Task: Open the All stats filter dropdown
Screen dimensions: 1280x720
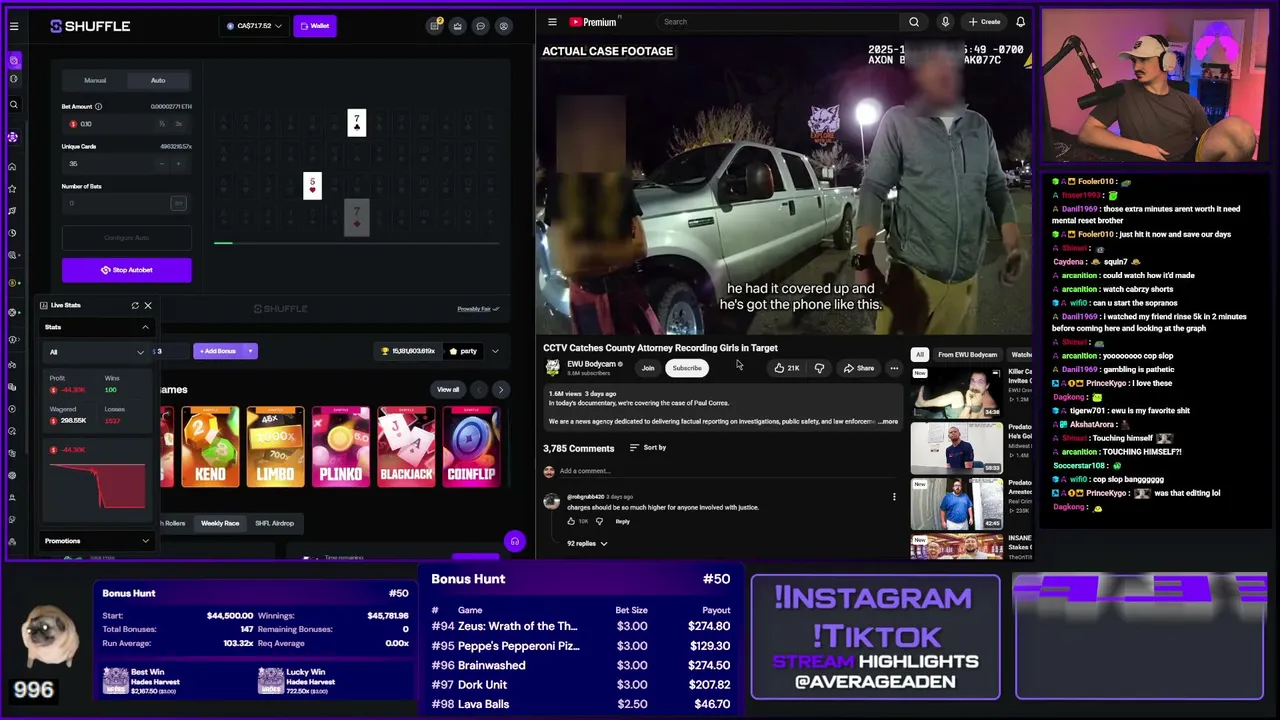Action: click(x=97, y=352)
